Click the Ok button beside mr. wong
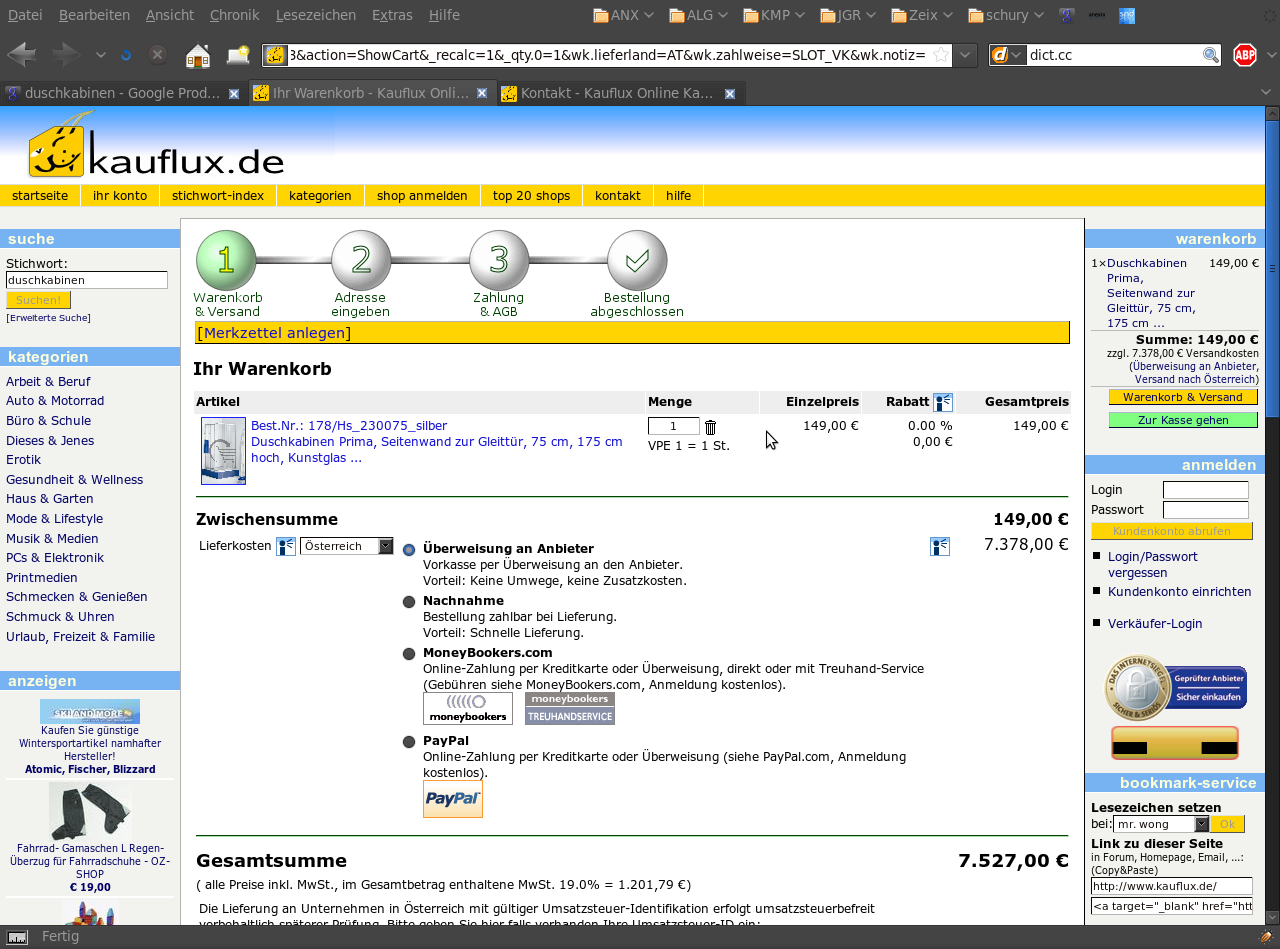This screenshot has width=1280, height=949. click(x=1228, y=824)
